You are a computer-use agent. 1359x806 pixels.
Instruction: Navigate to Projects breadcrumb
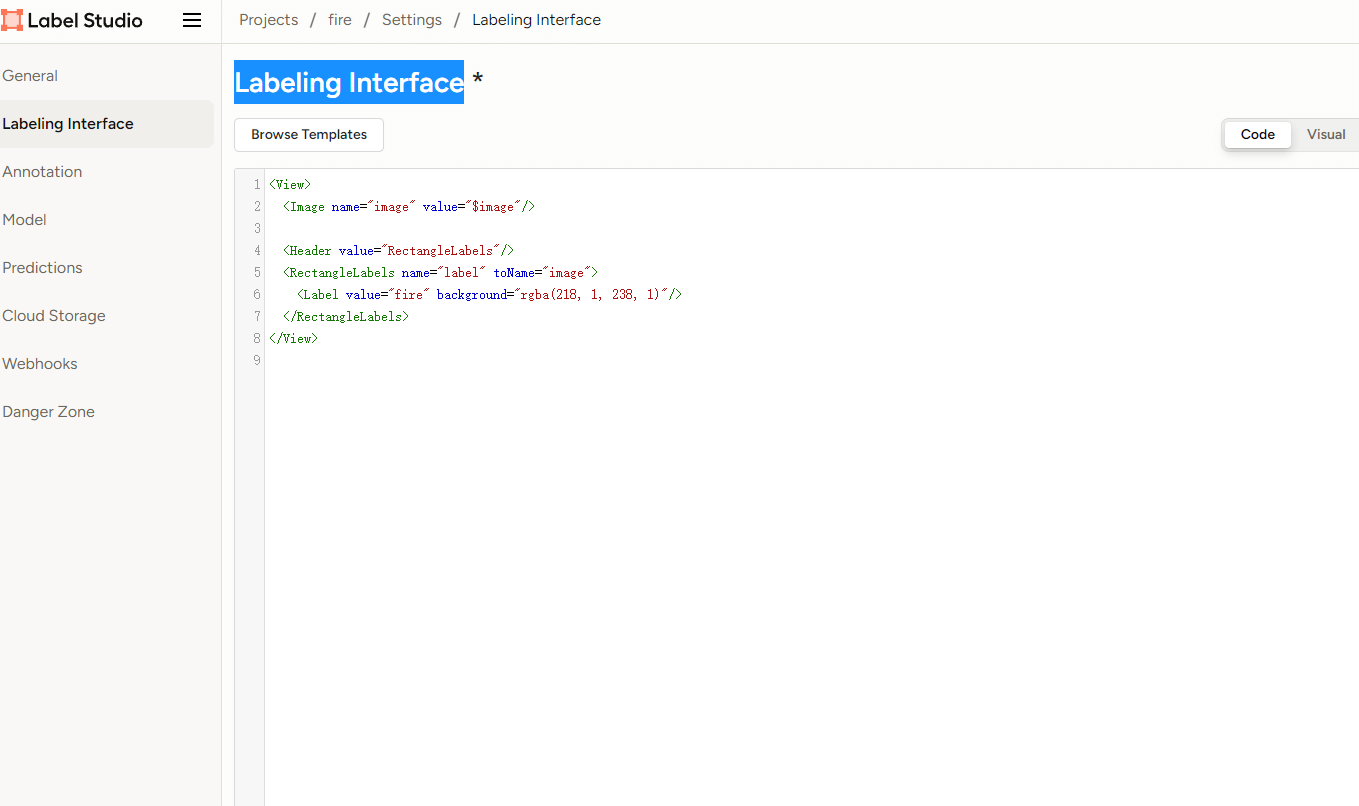tap(268, 20)
